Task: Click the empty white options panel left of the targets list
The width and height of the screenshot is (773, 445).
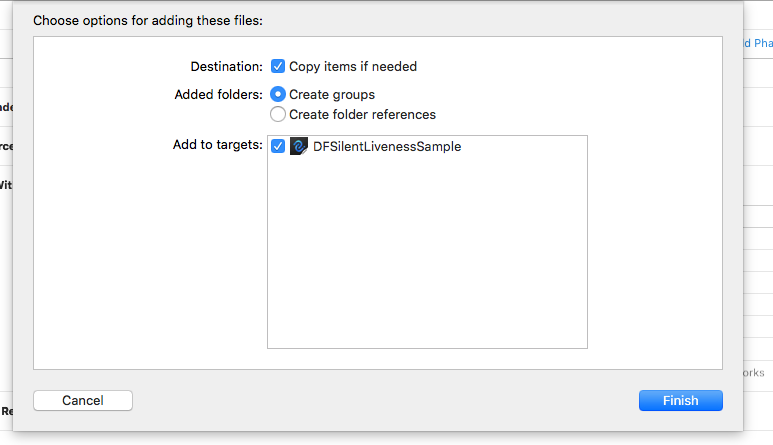Action: tap(150, 260)
